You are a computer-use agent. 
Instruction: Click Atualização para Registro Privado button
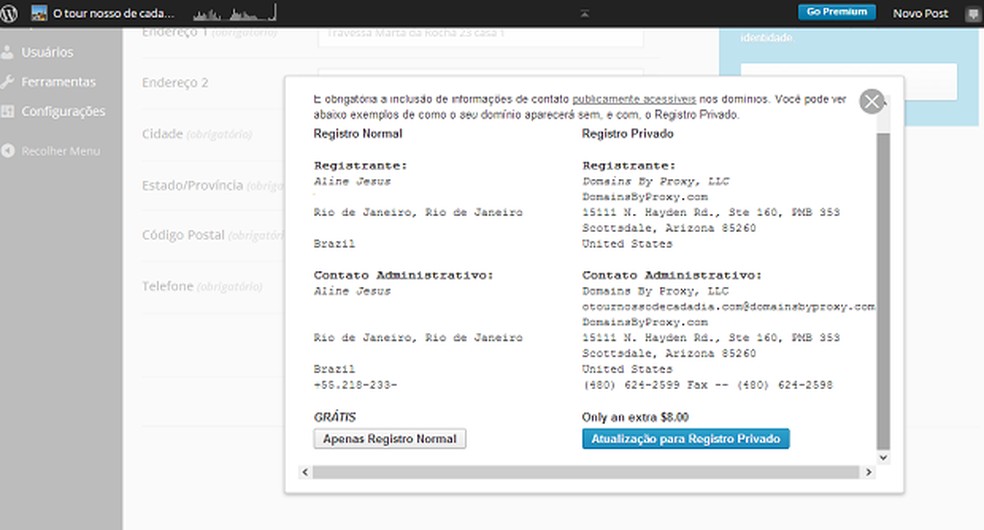pos(685,438)
